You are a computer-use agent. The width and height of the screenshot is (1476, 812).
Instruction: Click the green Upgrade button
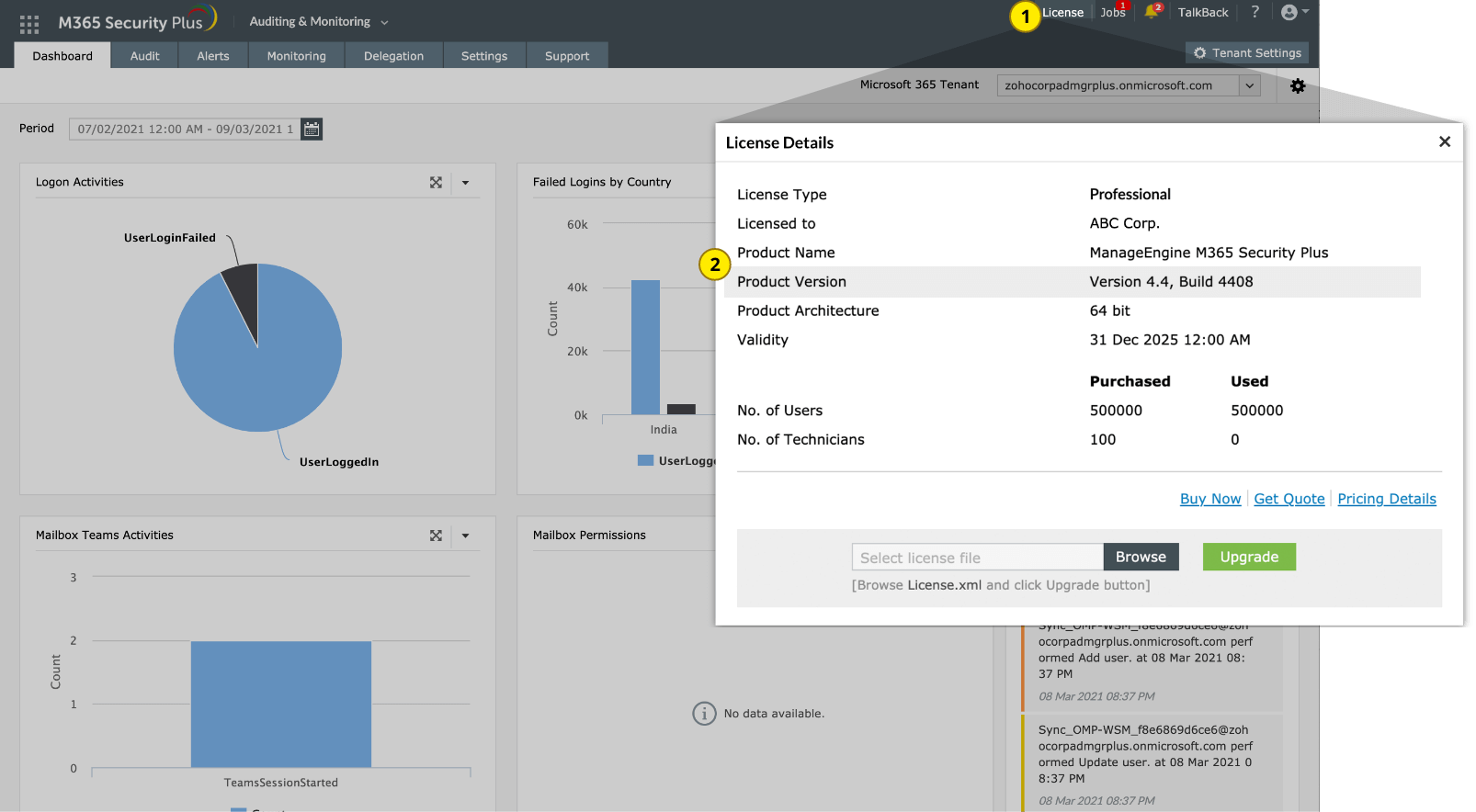(x=1249, y=557)
